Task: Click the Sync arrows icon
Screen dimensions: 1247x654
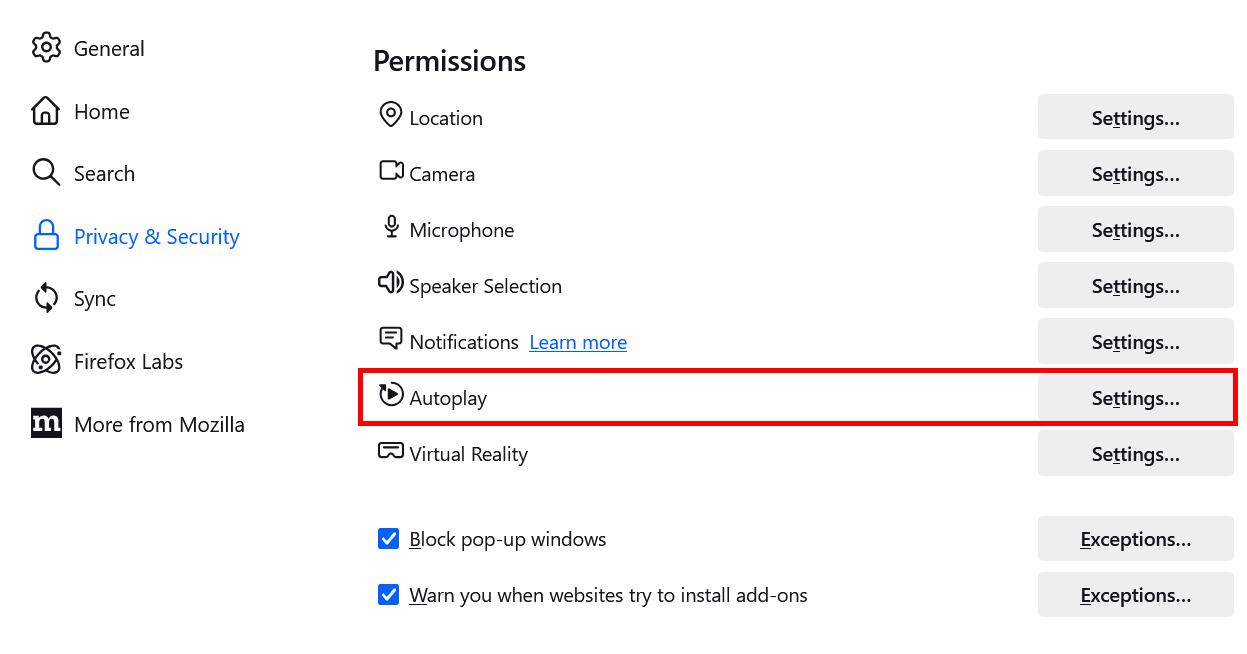Action: tap(46, 298)
